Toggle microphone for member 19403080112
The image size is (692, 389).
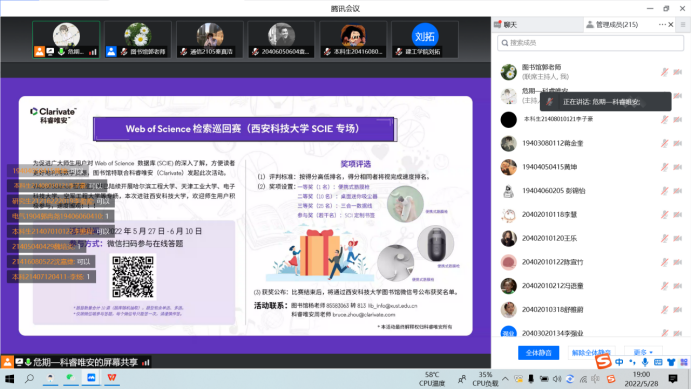point(664,143)
